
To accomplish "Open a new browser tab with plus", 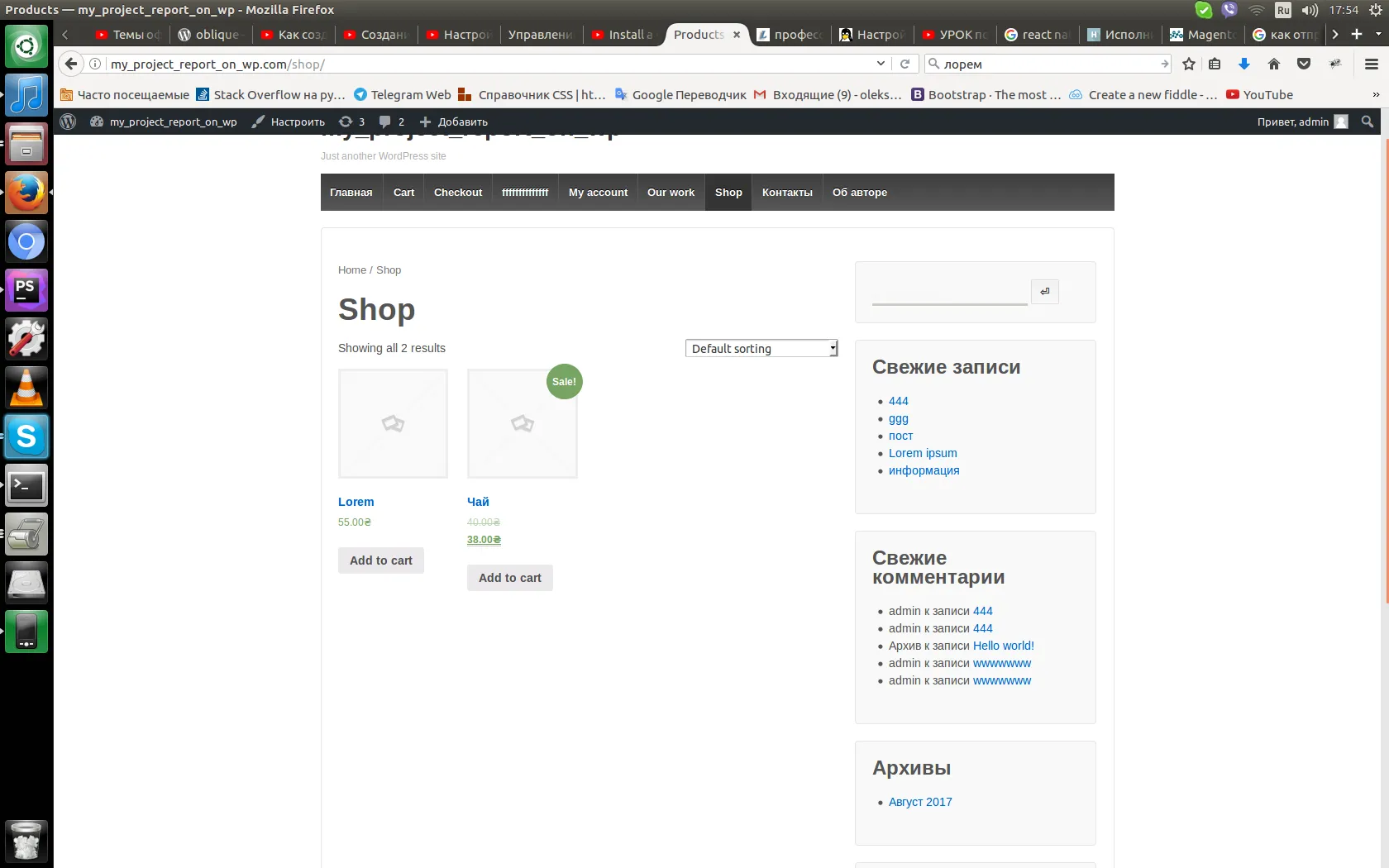I will [x=1357, y=34].
